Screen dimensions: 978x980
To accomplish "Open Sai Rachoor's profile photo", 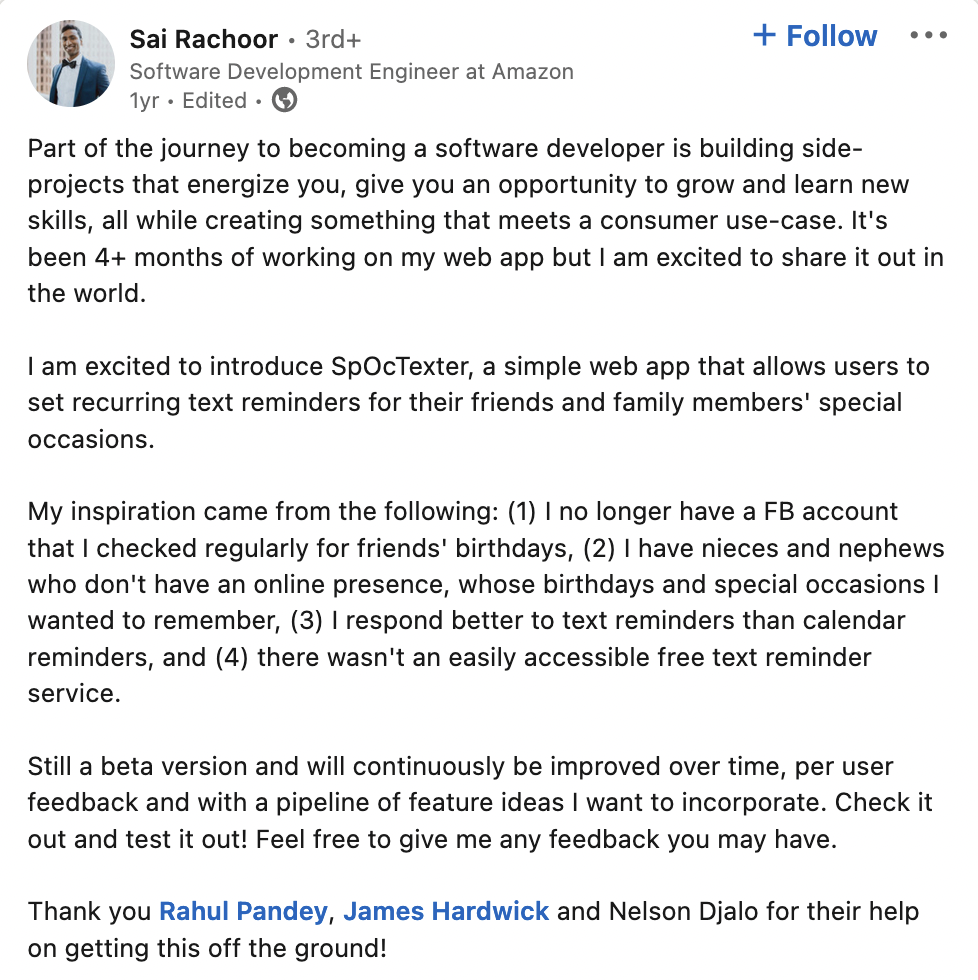I will tap(71, 63).
